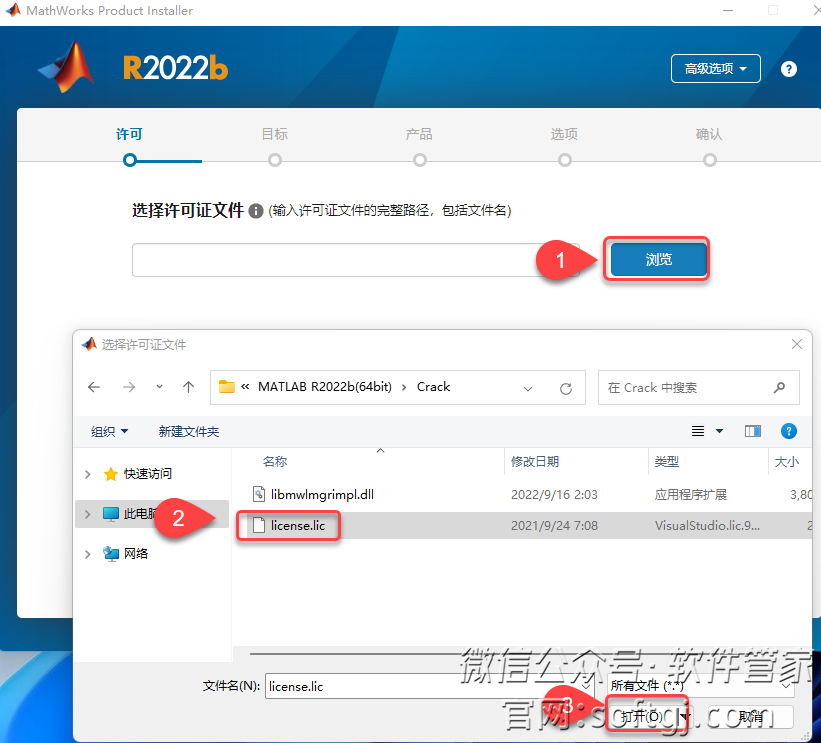Click the search magnifier icon

click(x=779, y=387)
